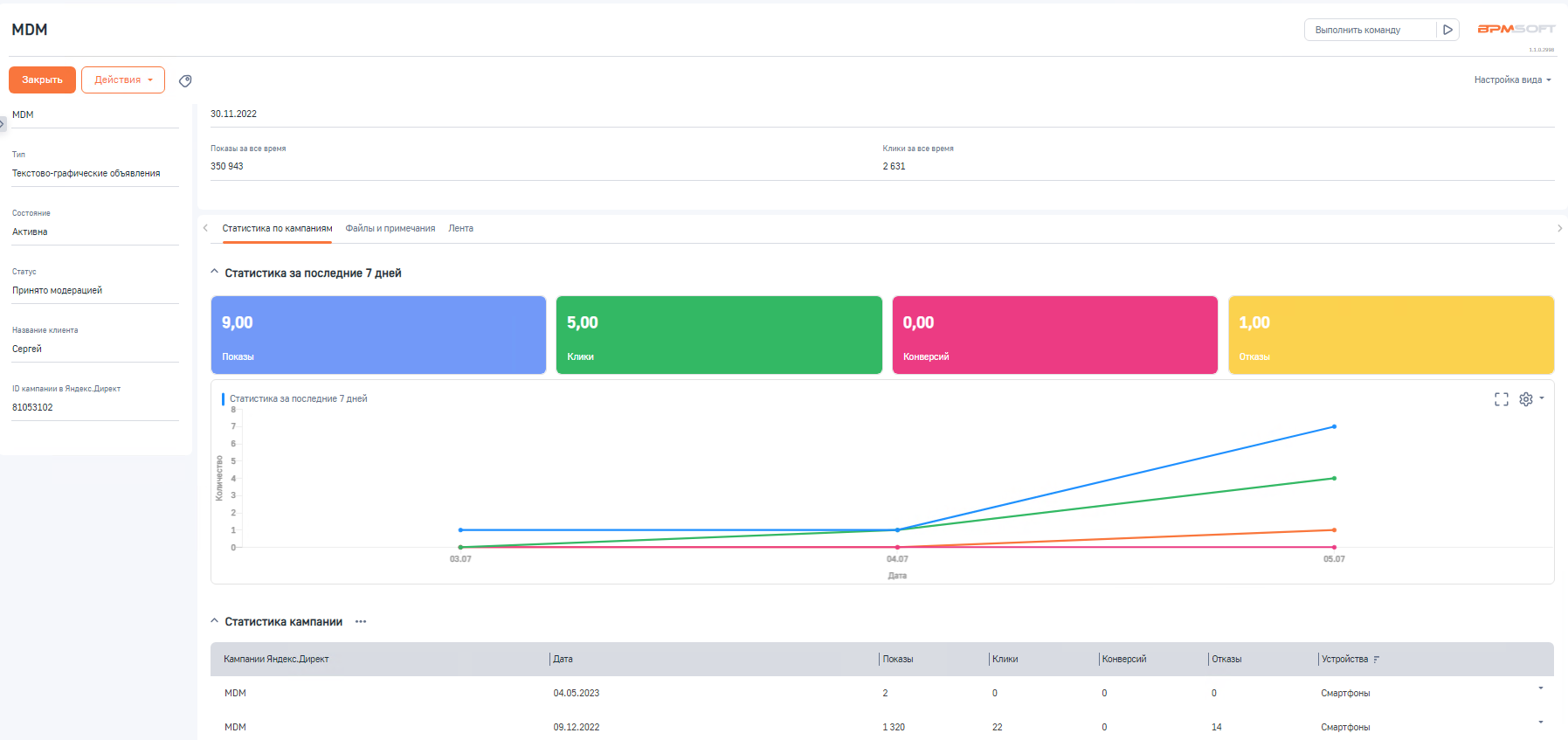This screenshot has width=1568, height=740.
Task: Collapse the Статистика кампании section
Action: click(215, 621)
